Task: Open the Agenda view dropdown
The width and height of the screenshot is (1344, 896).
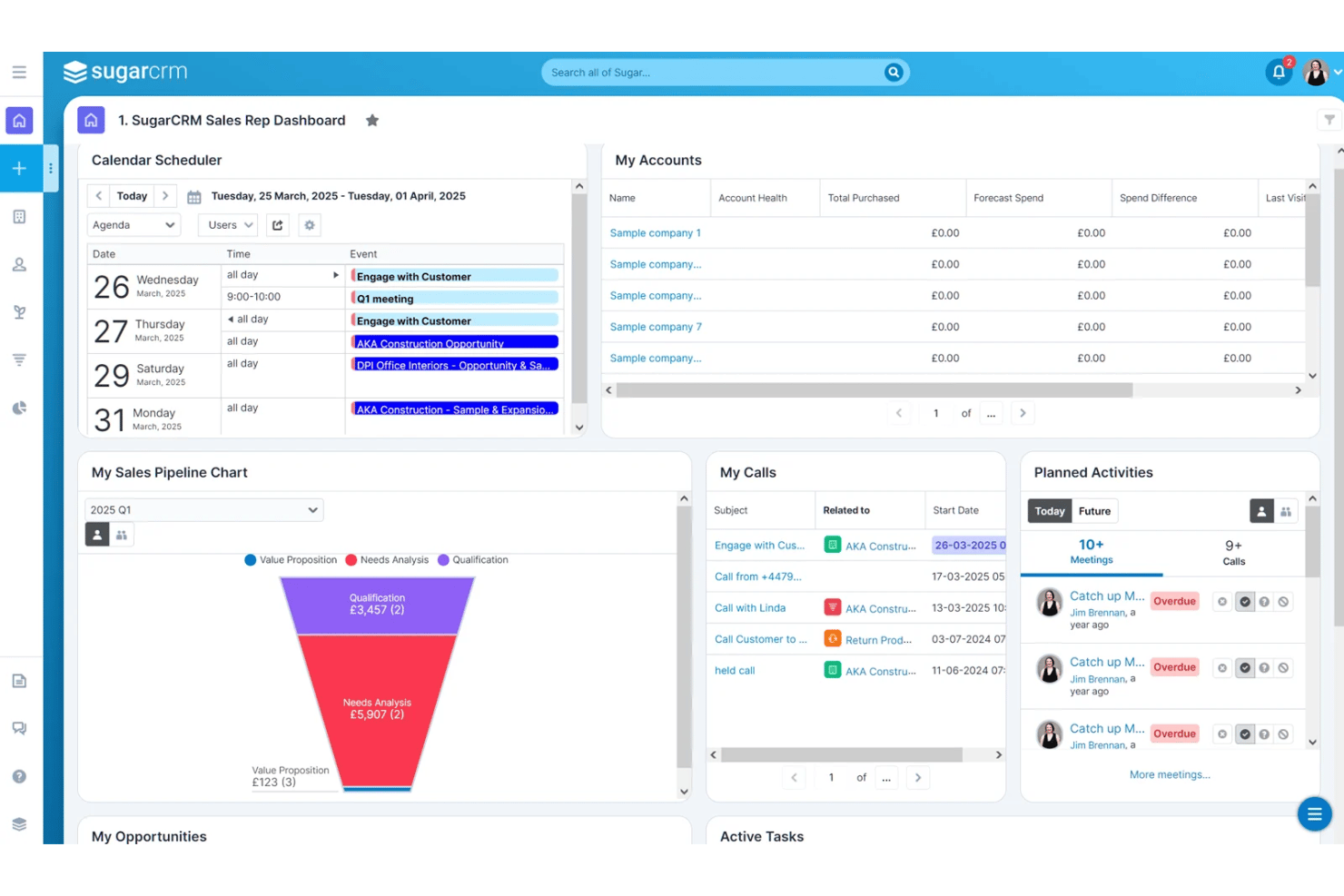Action: 133,225
